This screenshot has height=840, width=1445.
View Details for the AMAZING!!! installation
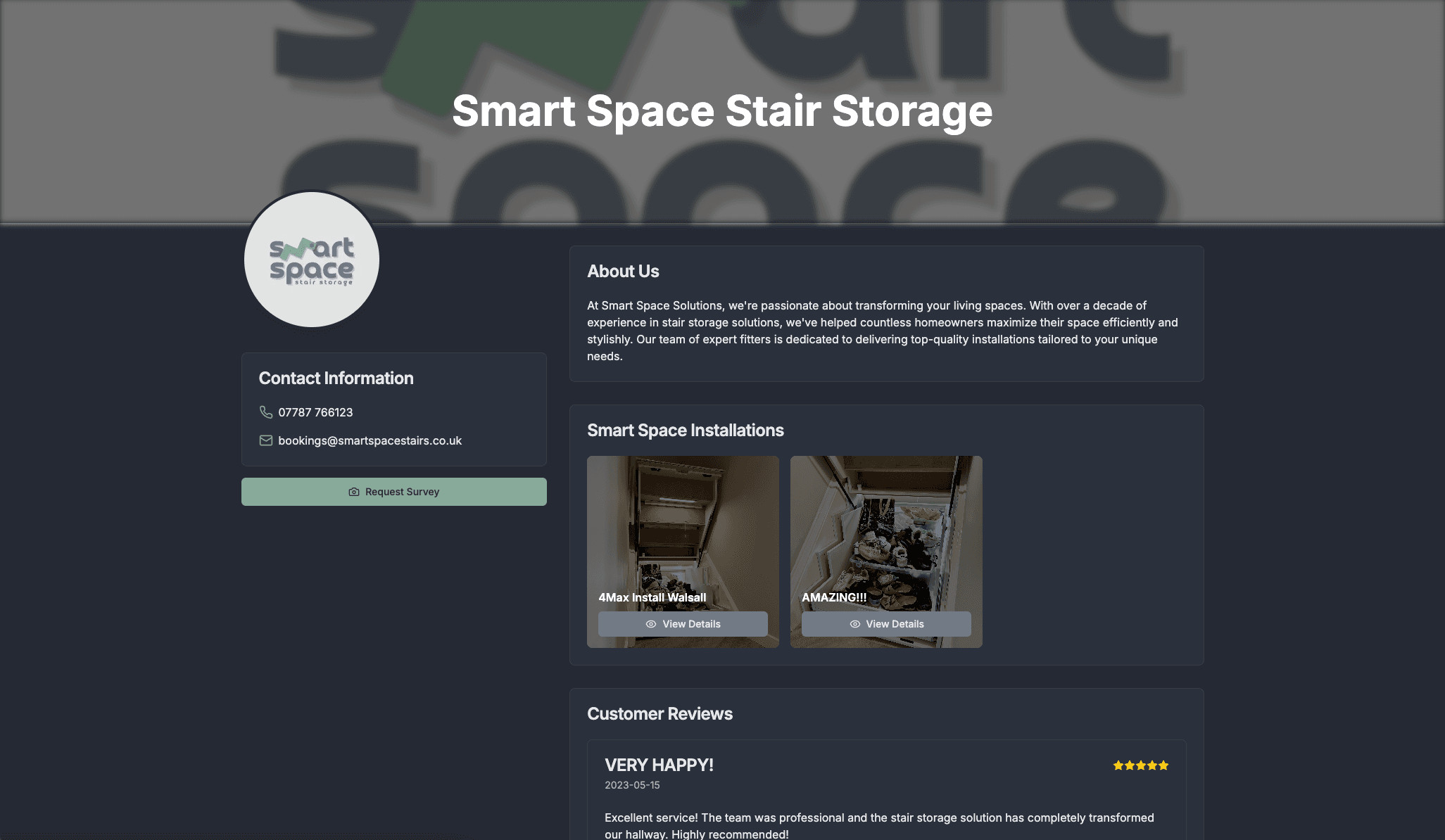pyautogui.click(x=886, y=624)
